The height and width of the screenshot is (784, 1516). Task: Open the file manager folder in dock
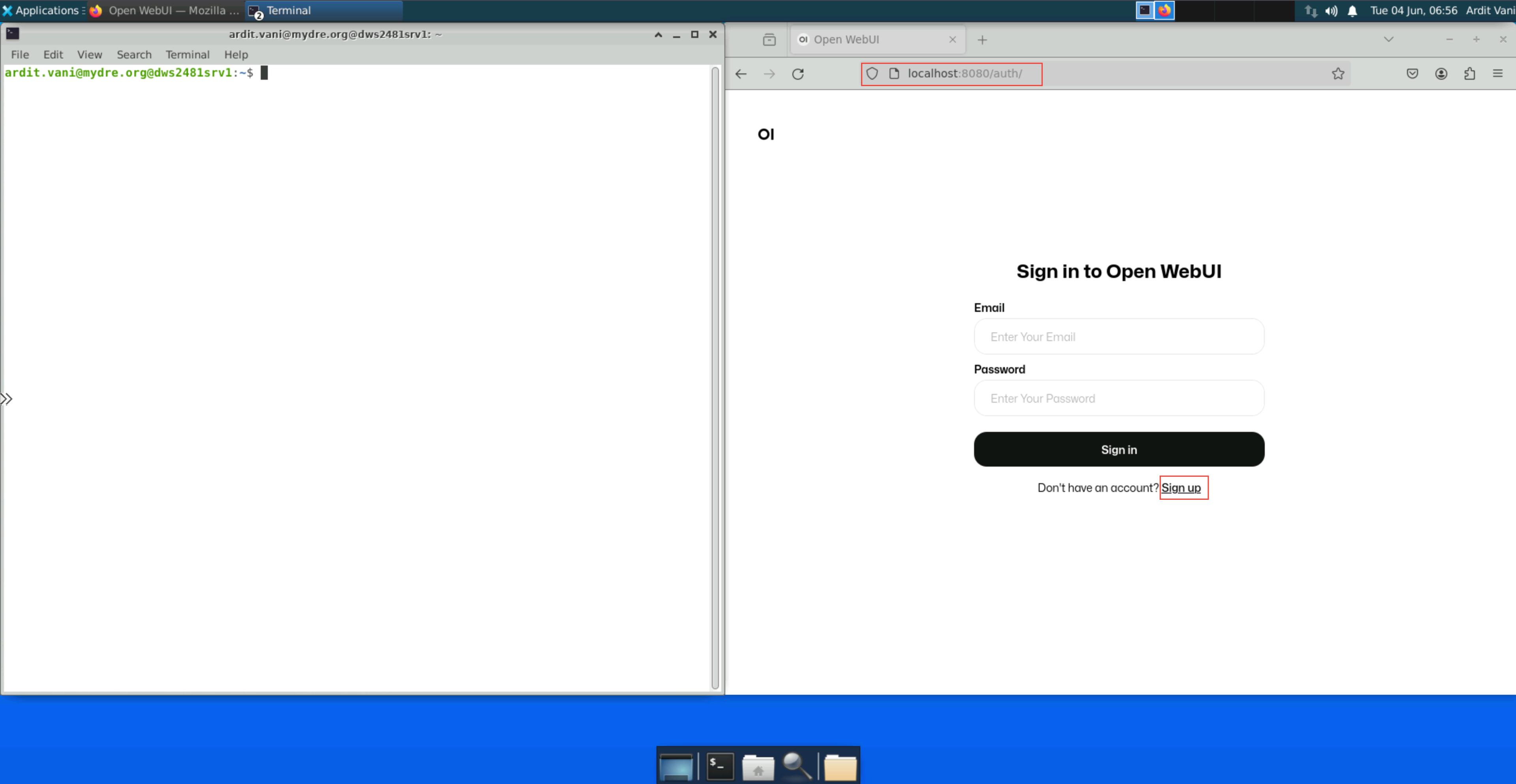[x=840, y=767]
